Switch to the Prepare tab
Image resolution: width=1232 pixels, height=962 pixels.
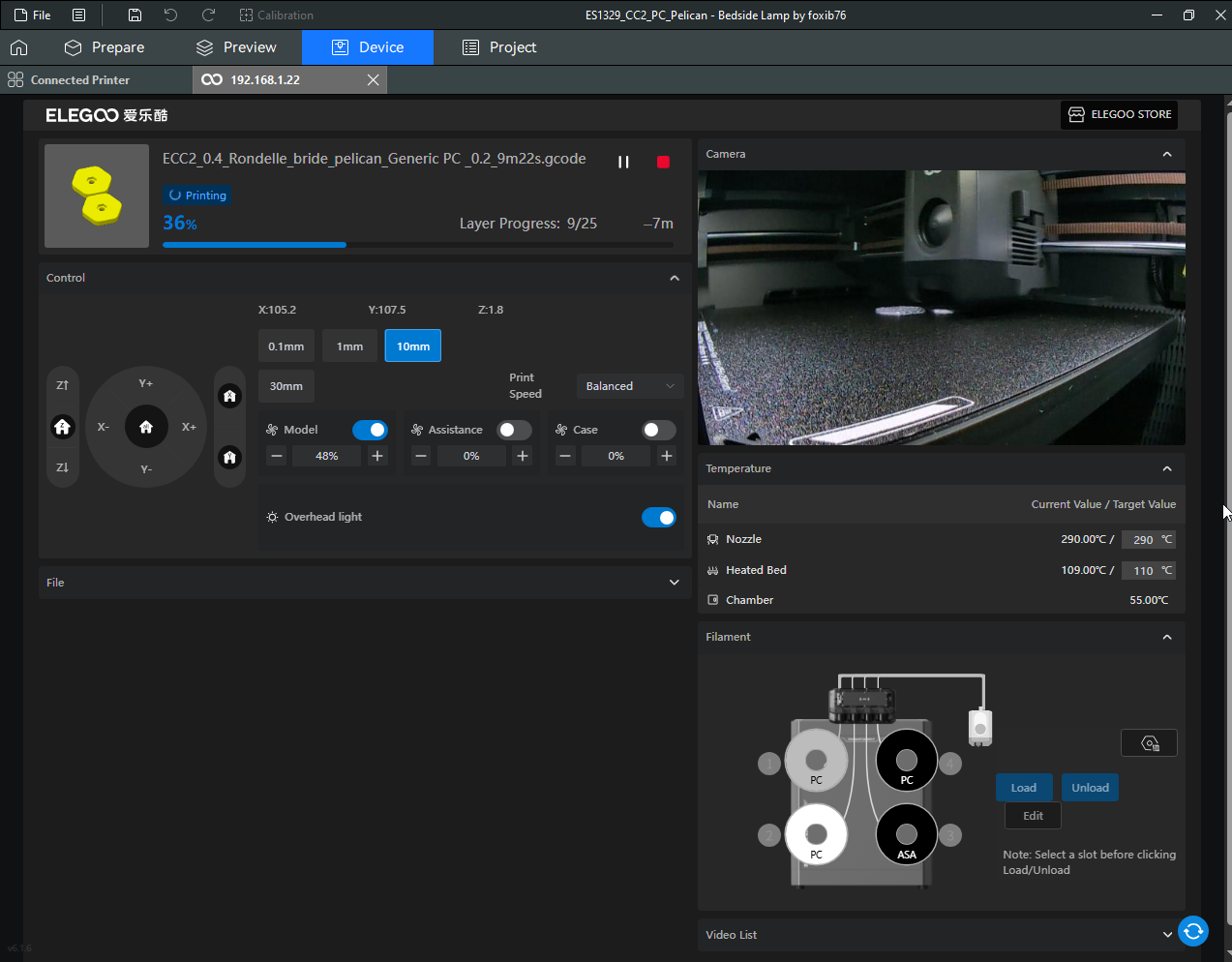pos(105,47)
